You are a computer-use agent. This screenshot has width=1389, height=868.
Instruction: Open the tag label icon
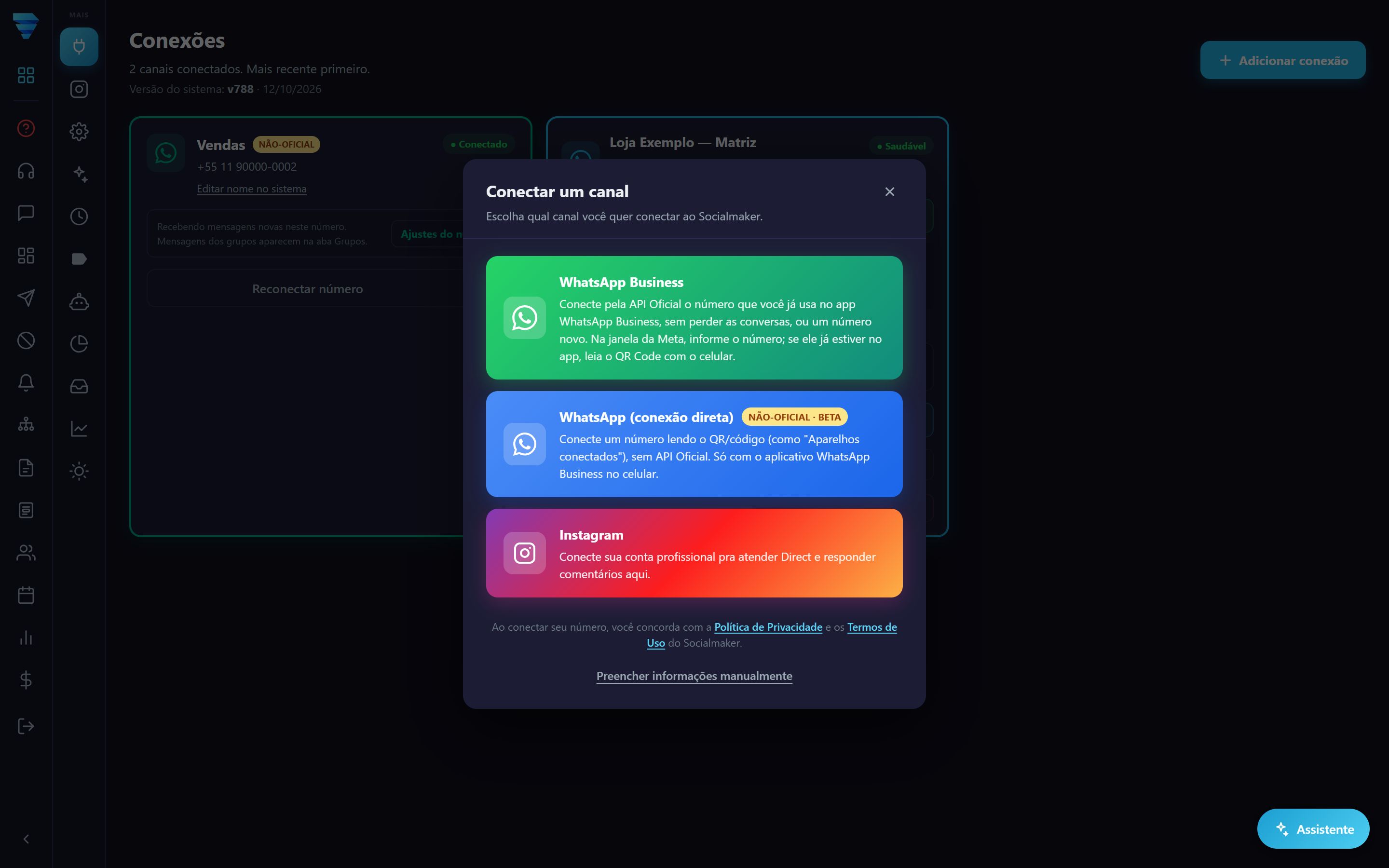79,259
